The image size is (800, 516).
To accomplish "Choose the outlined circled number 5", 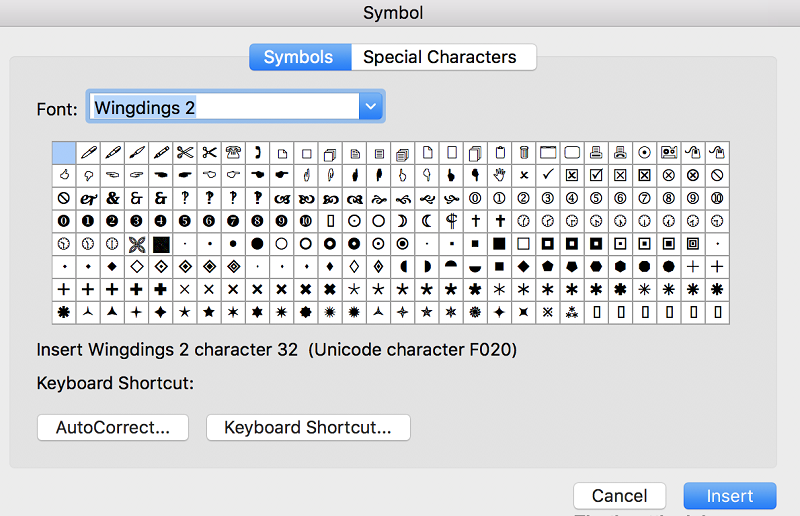I will pos(596,199).
